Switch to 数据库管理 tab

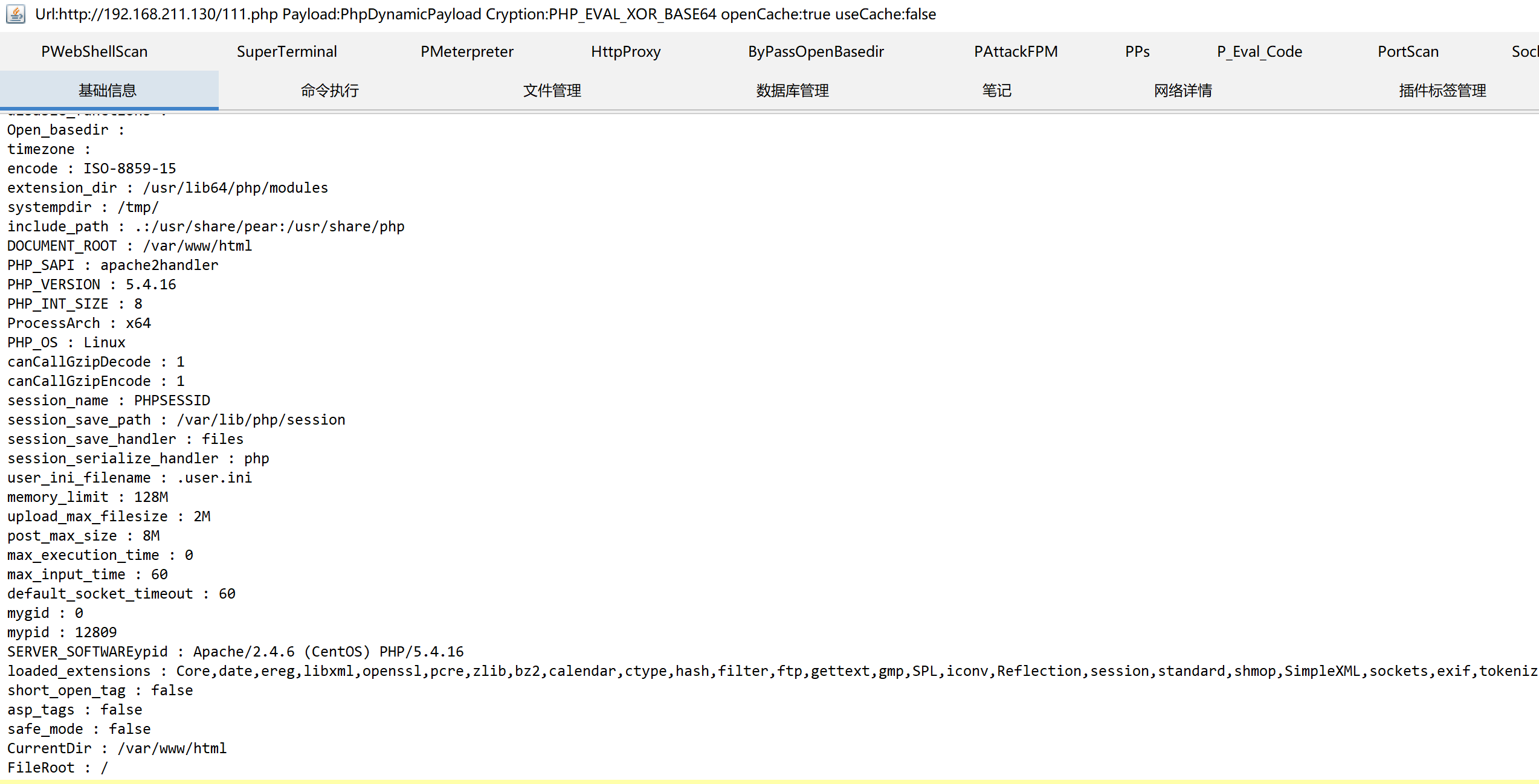(x=793, y=90)
